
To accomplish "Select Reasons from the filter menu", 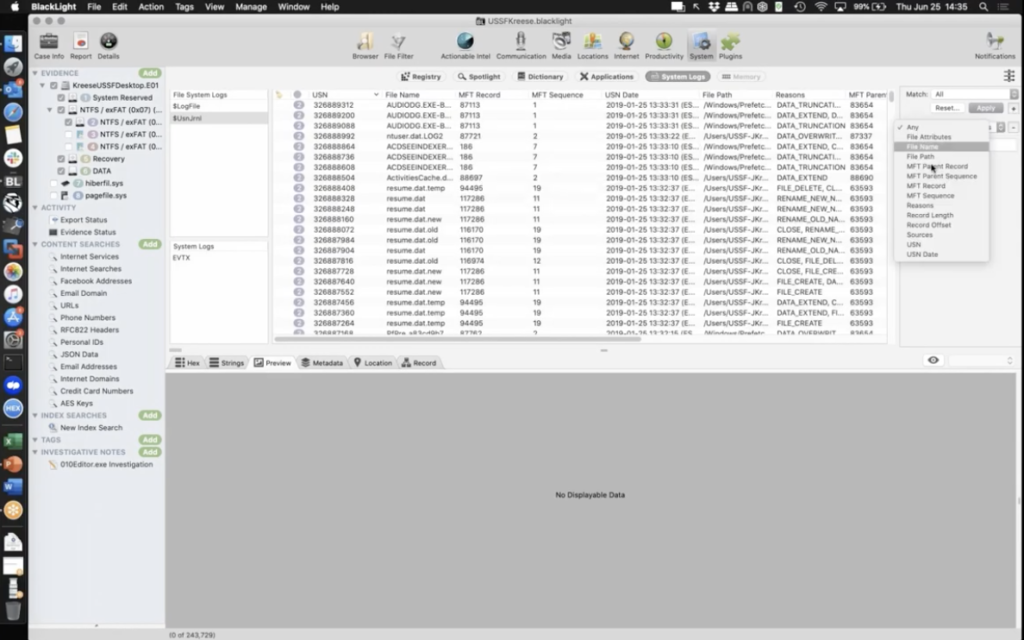I will click(941, 206).
